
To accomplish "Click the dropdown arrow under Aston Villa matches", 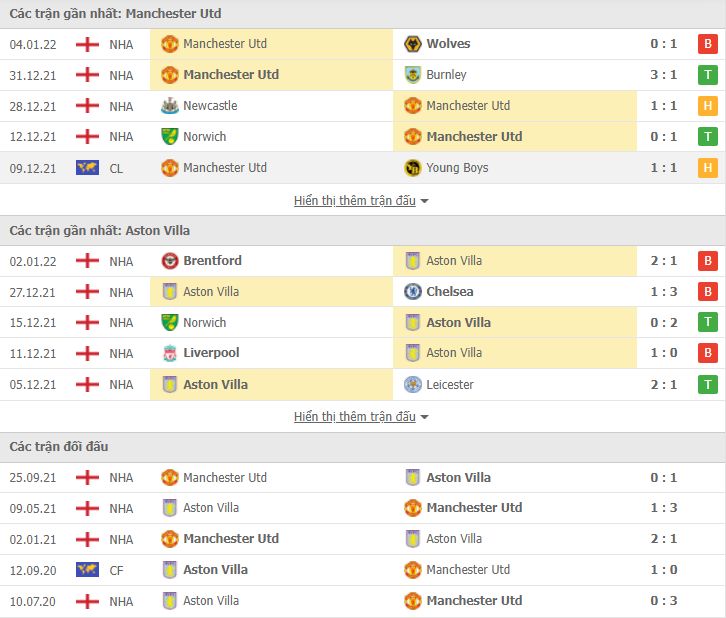I will (x=424, y=418).
